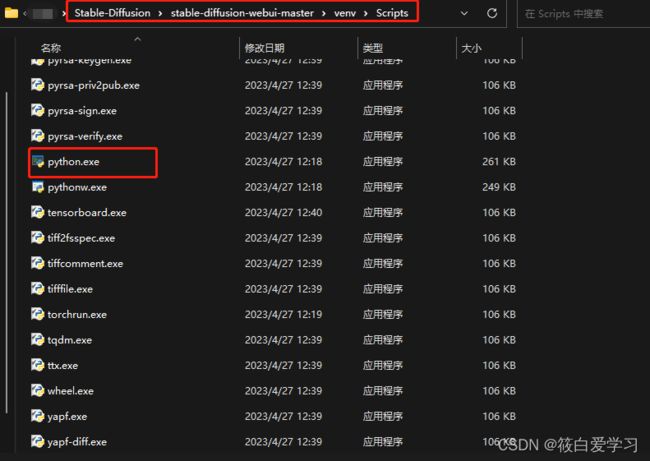650x461 pixels.
Task: Click the tensorboard.exe file icon
Action: click(38, 212)
